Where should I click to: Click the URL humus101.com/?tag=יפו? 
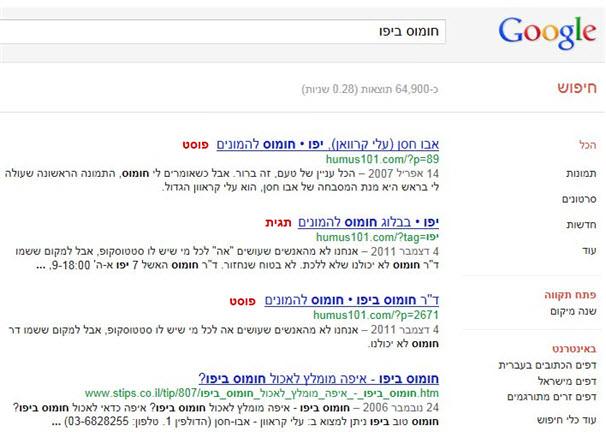[377, 237]
